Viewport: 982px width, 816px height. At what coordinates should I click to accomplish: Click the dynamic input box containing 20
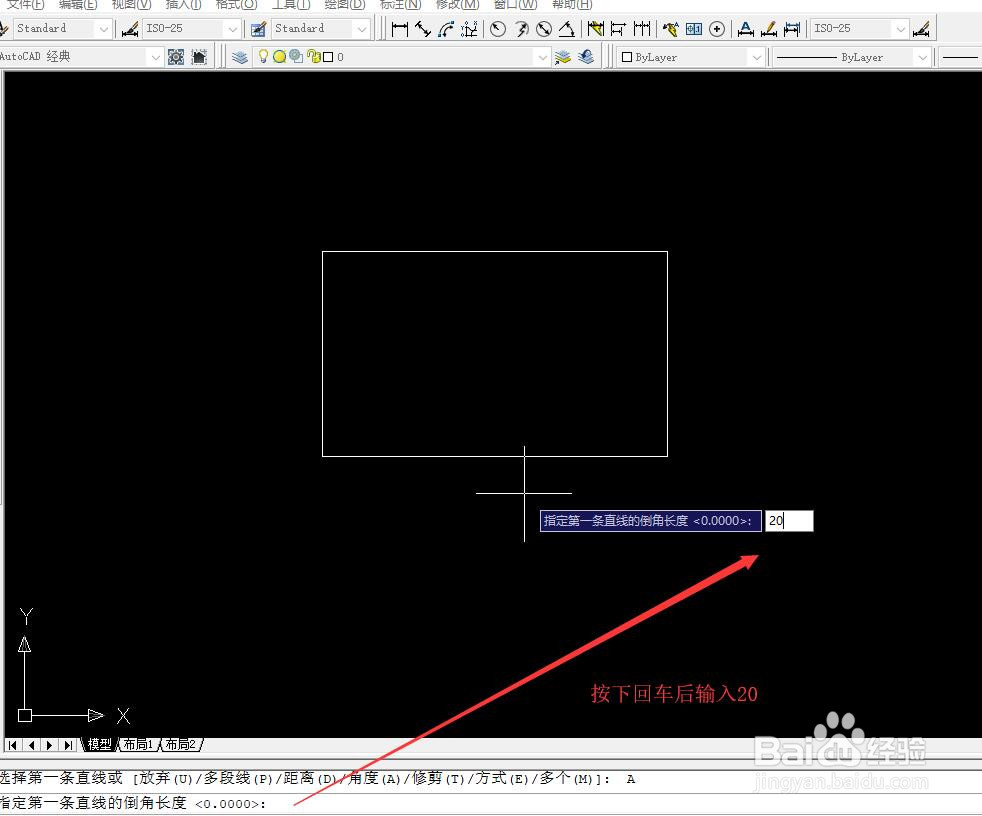pos(789,521)
